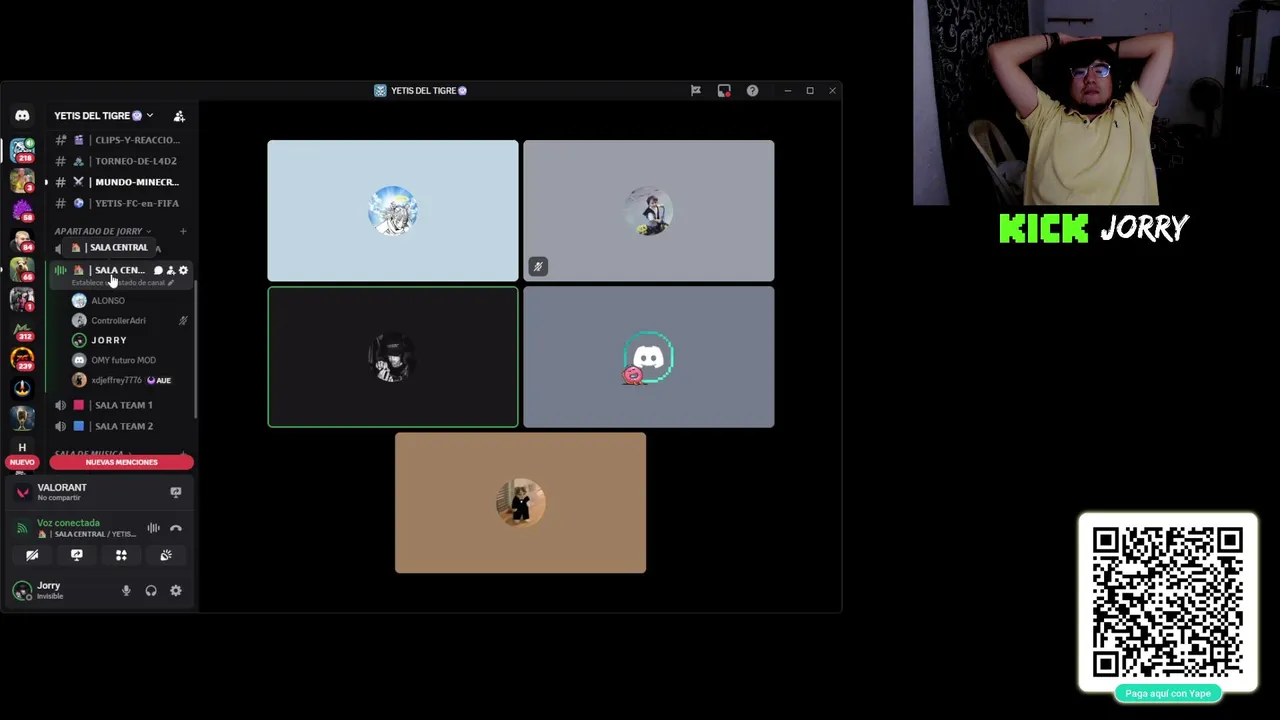
Task: Collapse the APARTADO DE JORRY category
Action: [103, 231]
